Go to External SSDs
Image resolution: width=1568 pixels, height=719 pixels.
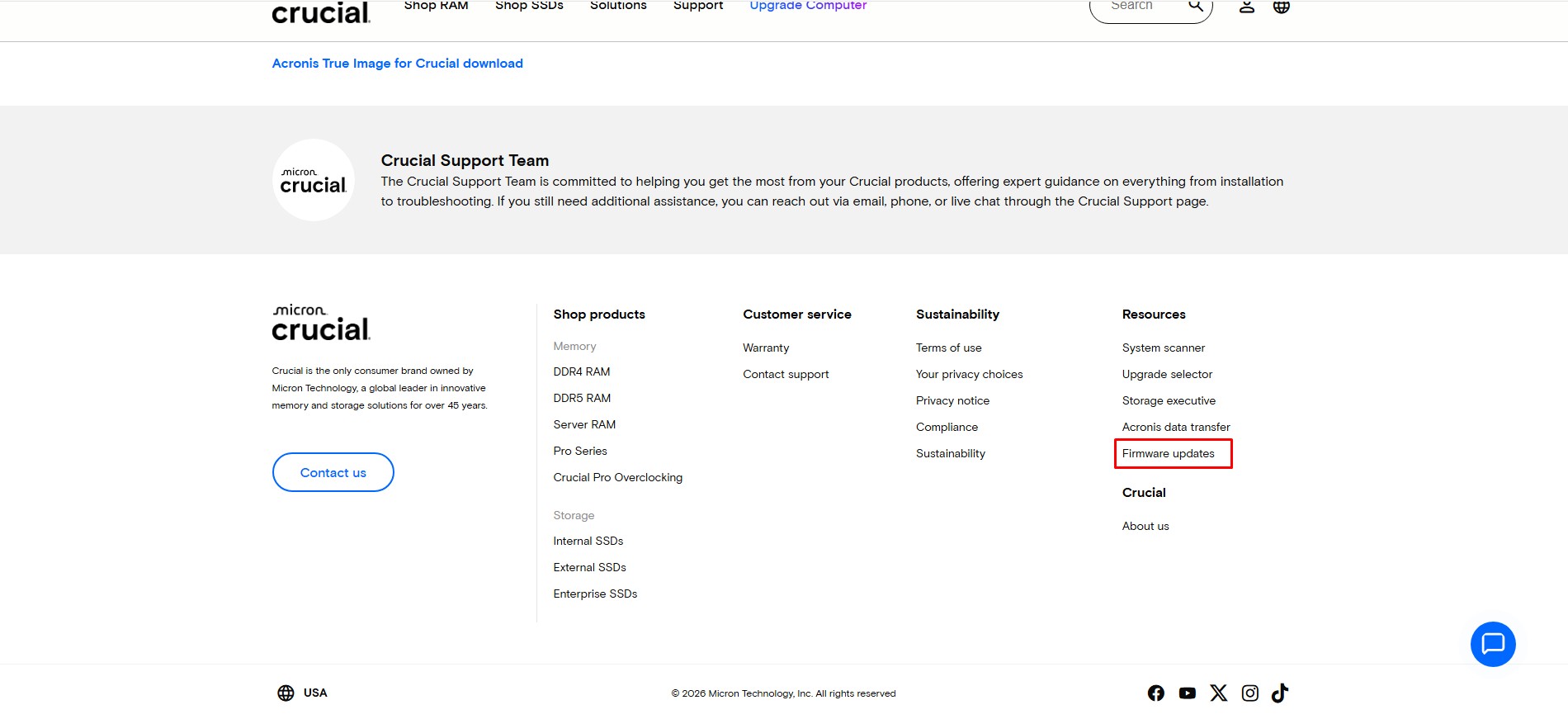pyautogui.click(x=589, y=568)
